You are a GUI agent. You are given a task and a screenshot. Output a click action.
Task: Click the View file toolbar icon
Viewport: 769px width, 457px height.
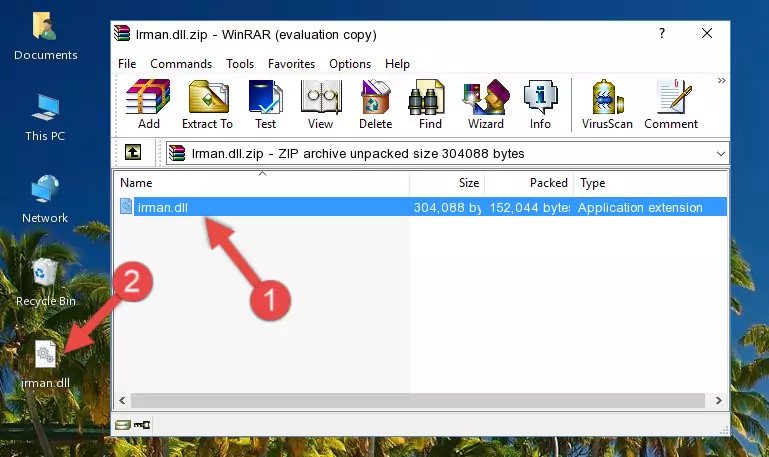[321, 104]
